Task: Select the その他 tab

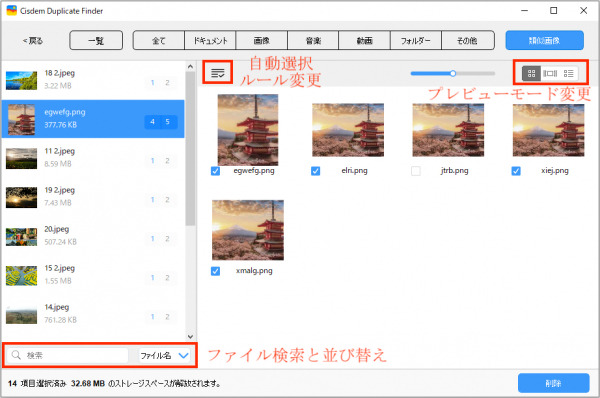Action: tap(468, 40)
